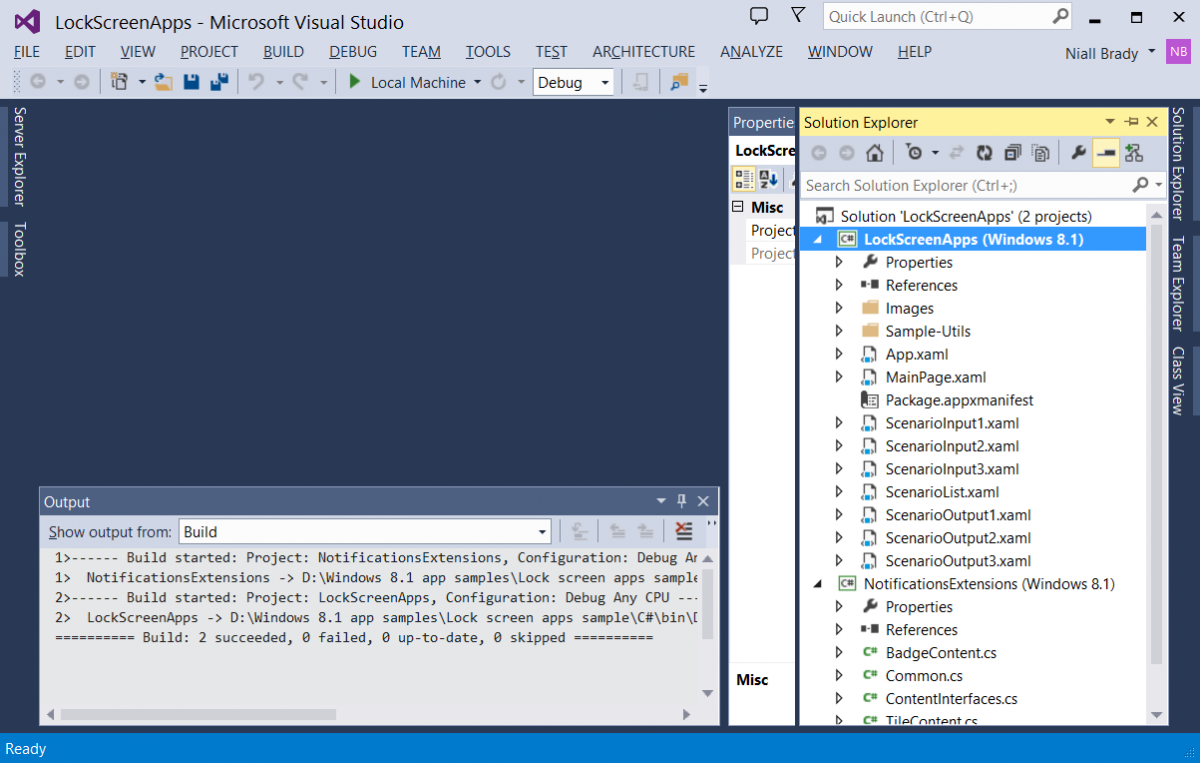The height and width of the screenshot is (763, 1200).
Task: Start debugging with green play icon
Action: (x=354, y=82)
